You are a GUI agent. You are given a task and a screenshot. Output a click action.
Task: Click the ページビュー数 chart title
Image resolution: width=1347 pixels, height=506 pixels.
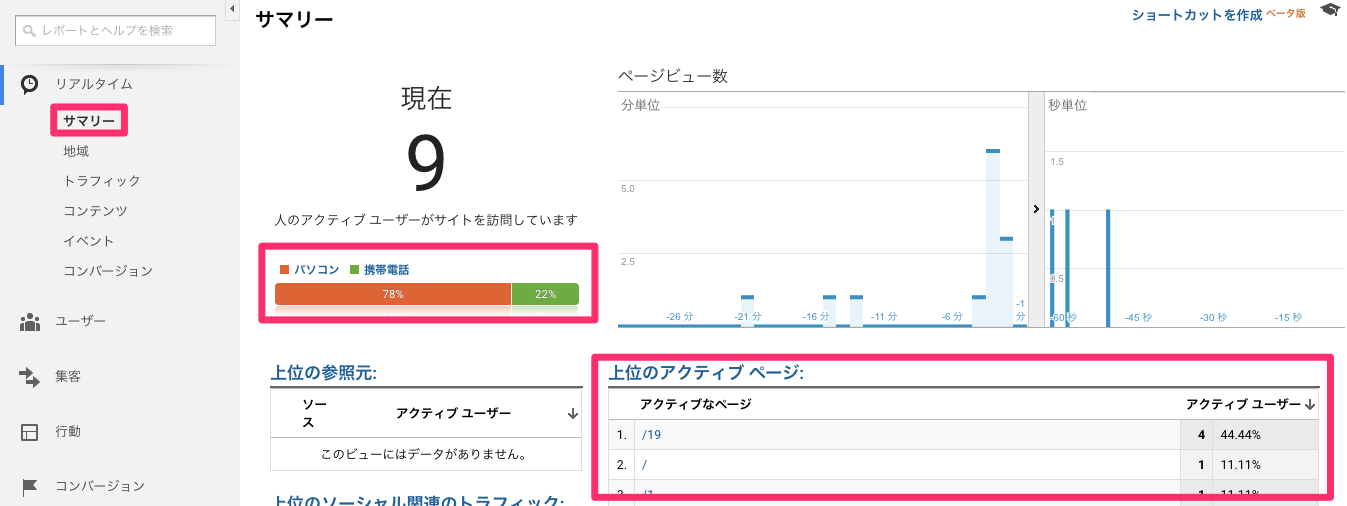point(672,76)
